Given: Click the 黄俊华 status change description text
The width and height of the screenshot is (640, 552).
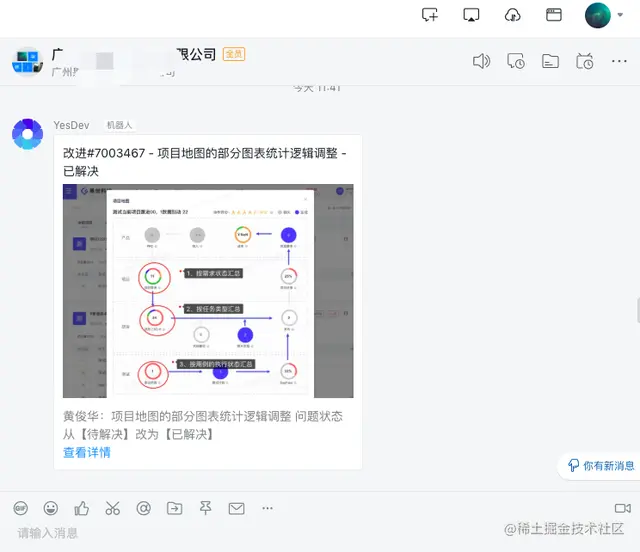Looking at the screenshot, I should point(203,425).
